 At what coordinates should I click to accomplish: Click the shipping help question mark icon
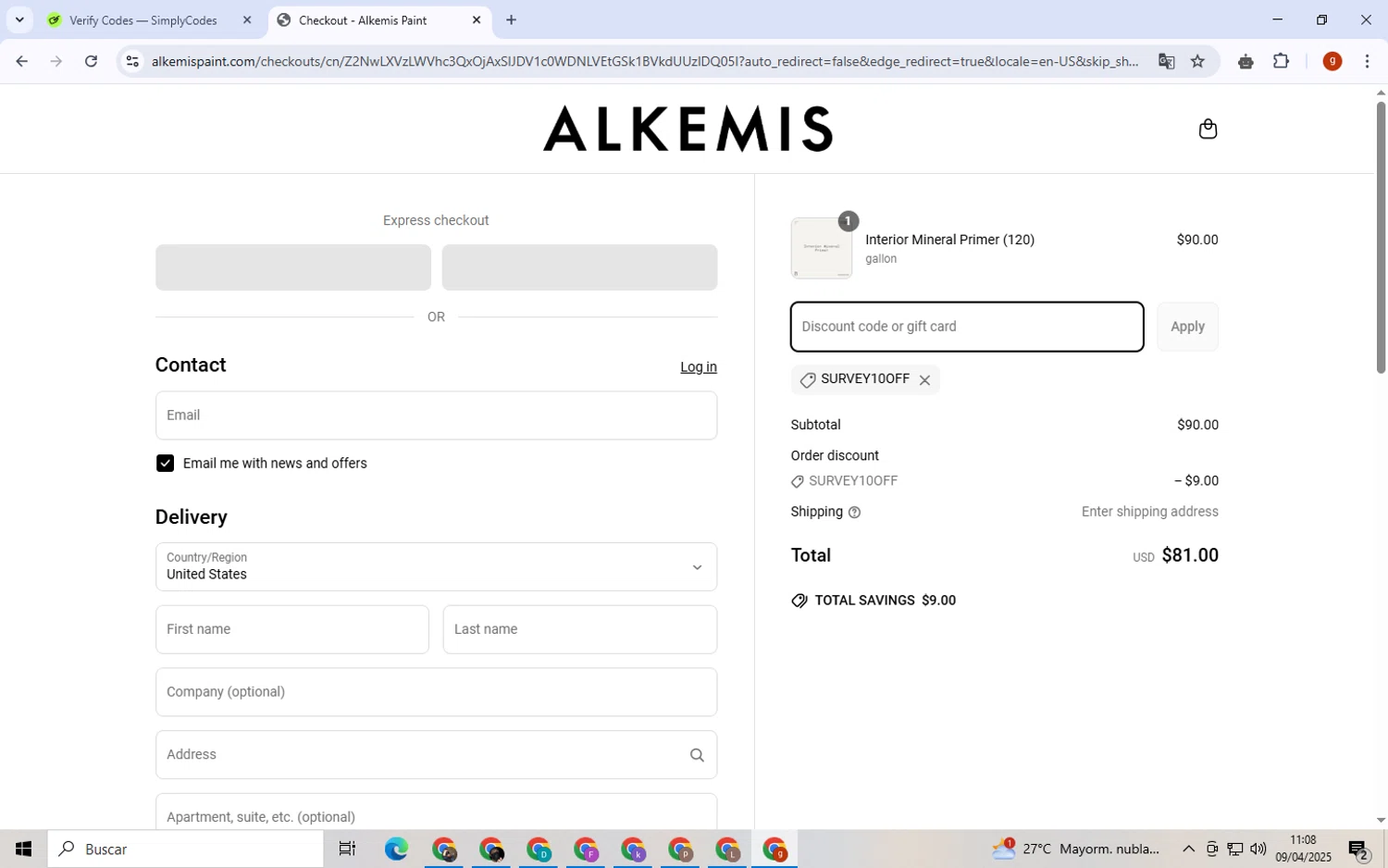point(854,513)
